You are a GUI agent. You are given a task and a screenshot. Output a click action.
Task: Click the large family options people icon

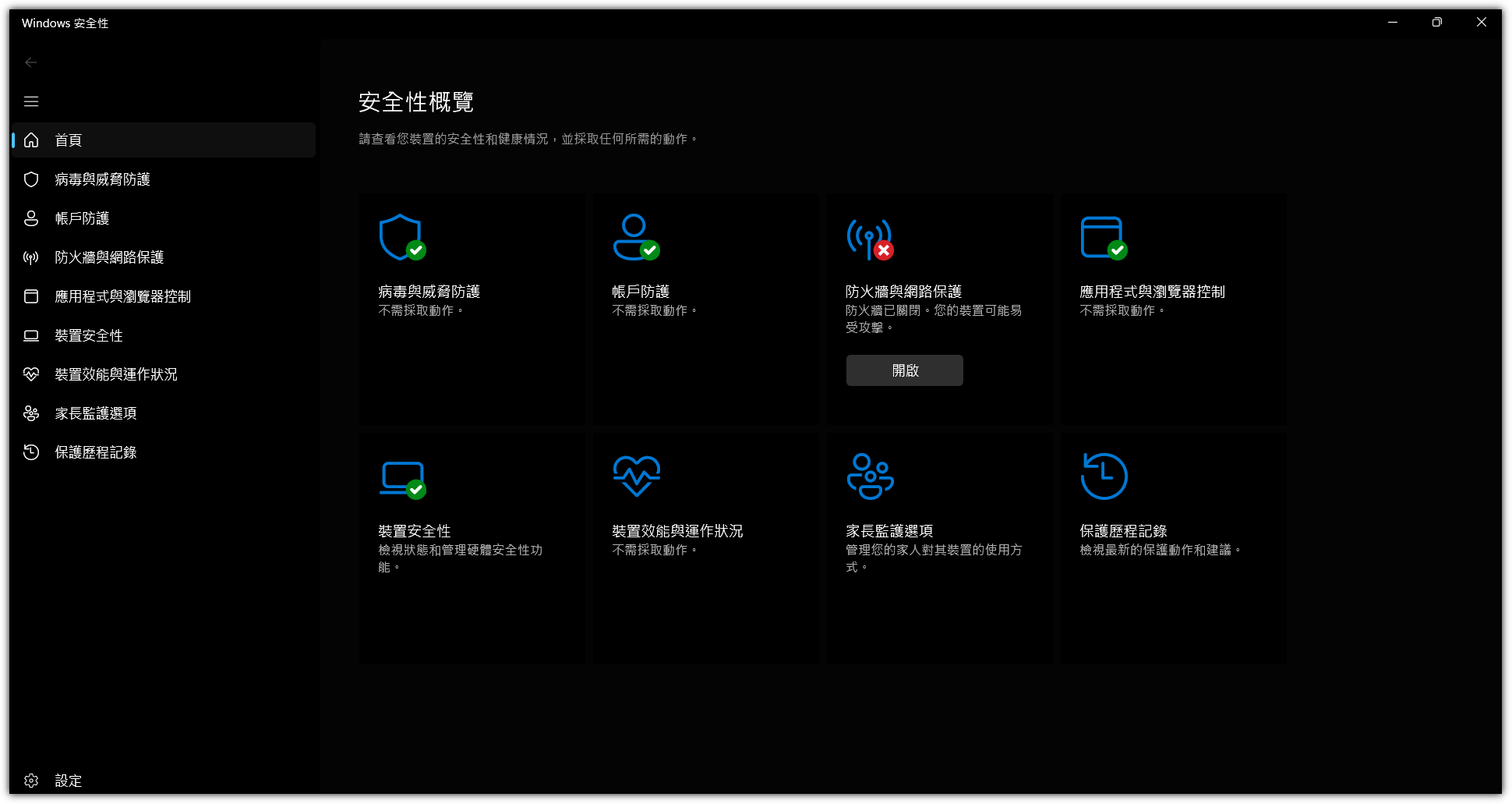coord(870,476)
